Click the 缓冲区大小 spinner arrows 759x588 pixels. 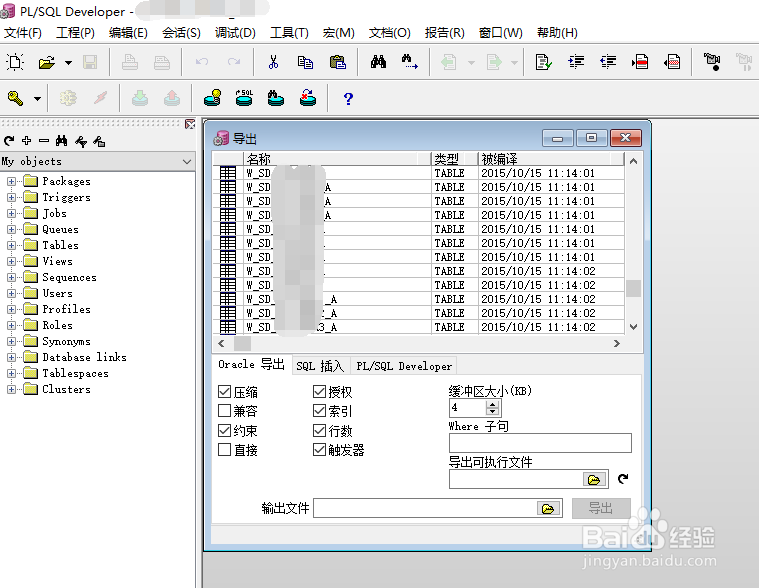pos(492,408)
